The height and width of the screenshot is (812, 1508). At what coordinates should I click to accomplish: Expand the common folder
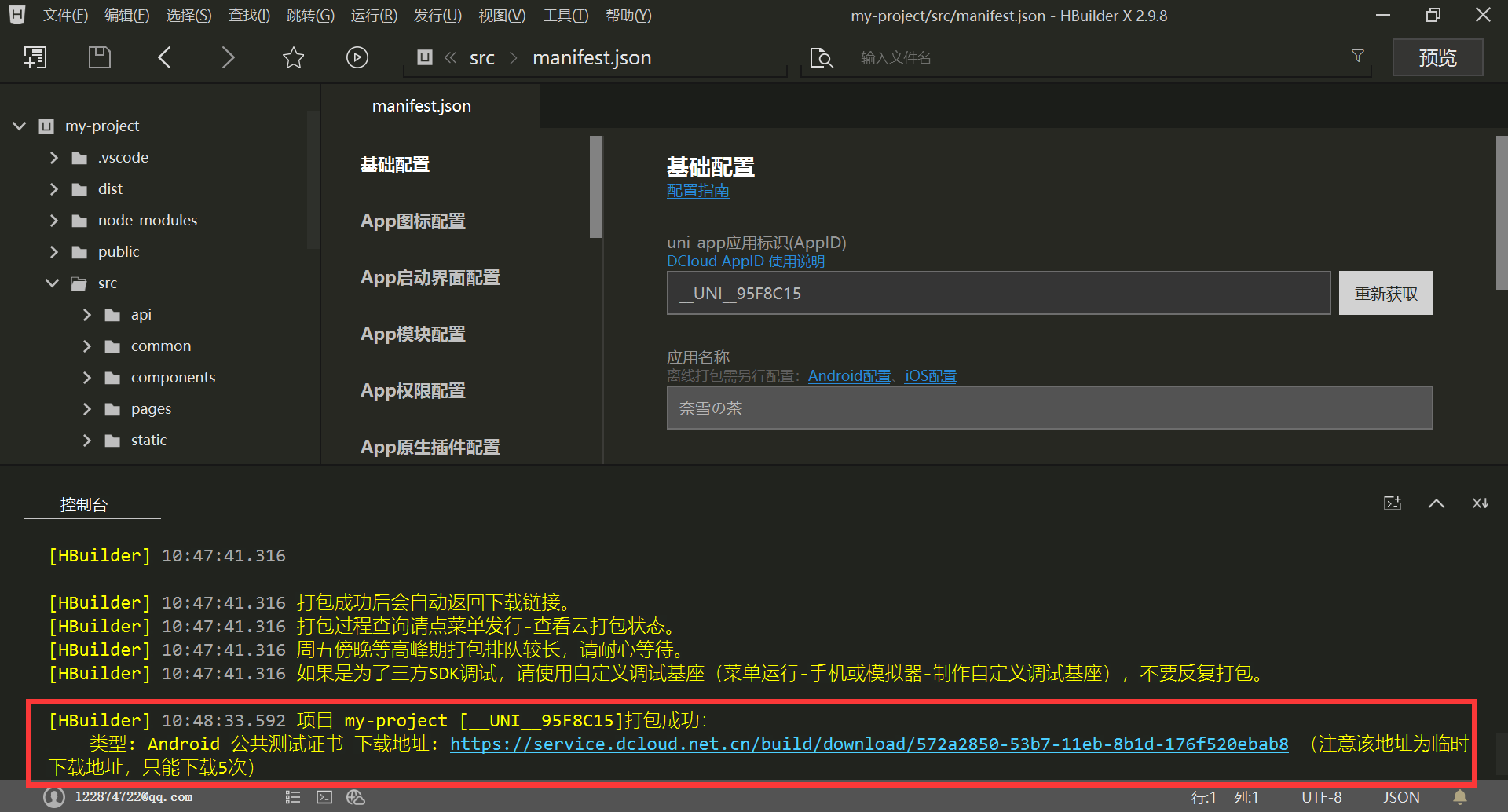(x=87, y=346)
